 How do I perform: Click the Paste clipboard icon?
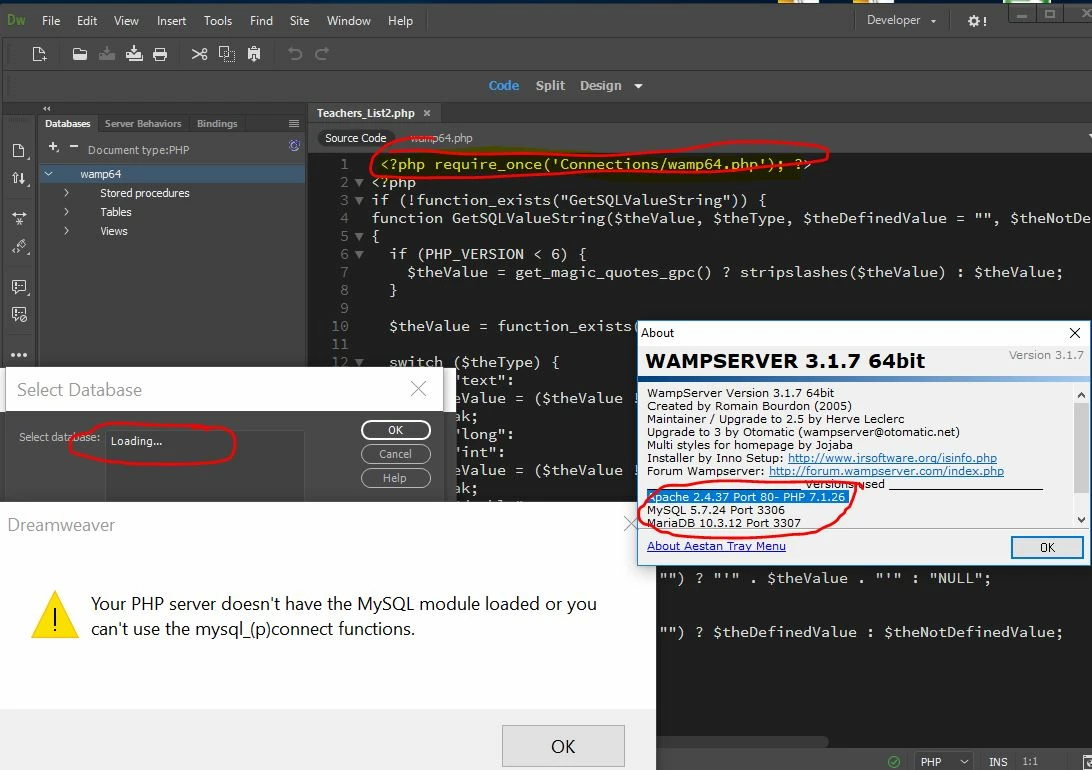click(x=254, y=54)
